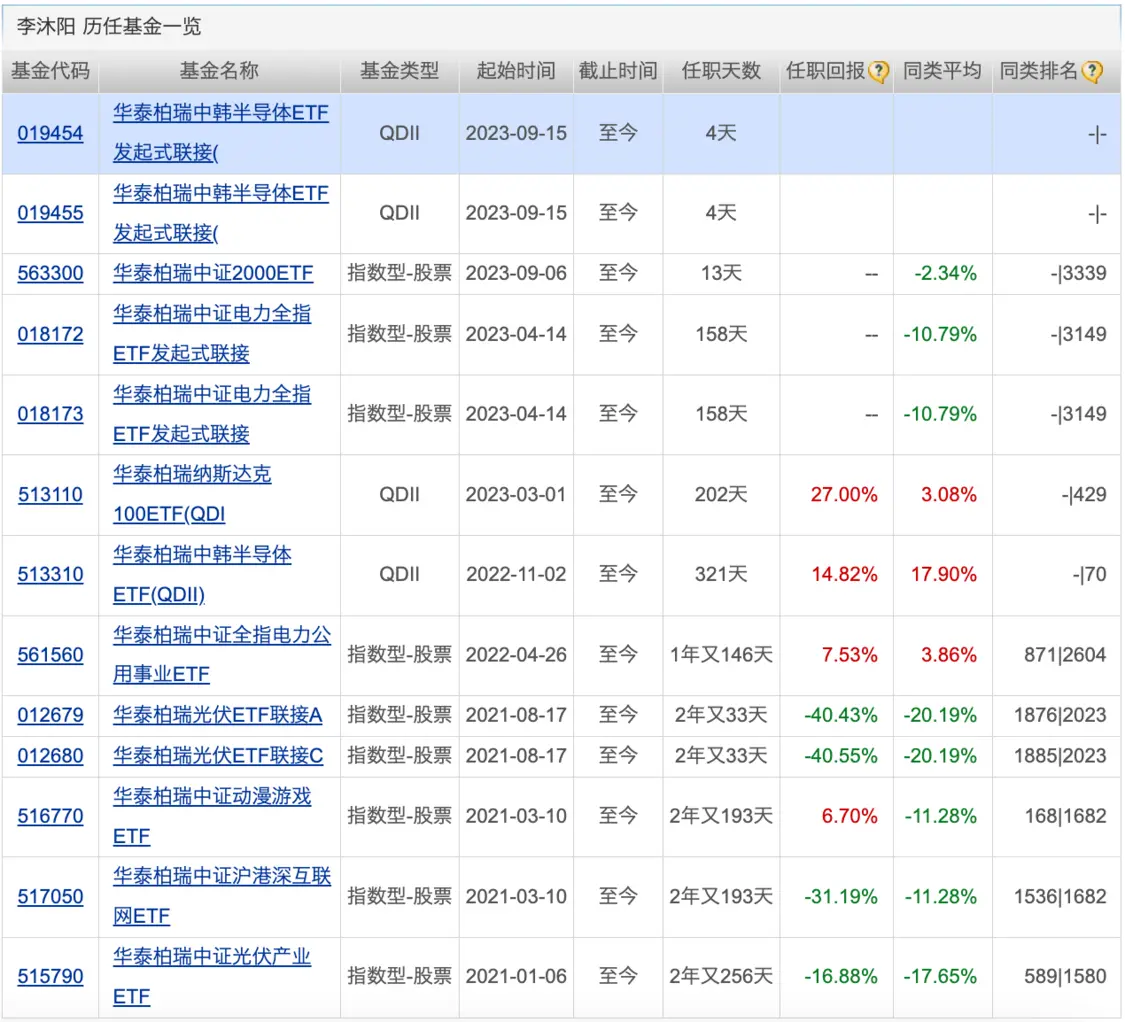The image size is (1125, 1022).
Task: Open fund code 515790
Action: coord(50,976)
